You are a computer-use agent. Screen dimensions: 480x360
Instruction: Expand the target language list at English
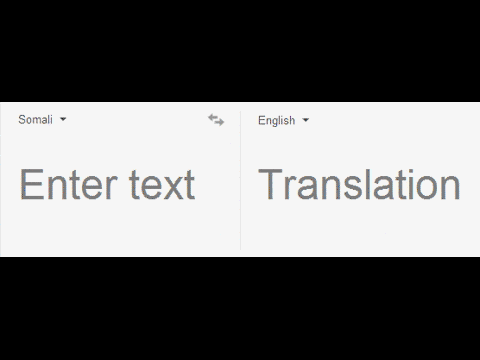(x=283, y=120)
